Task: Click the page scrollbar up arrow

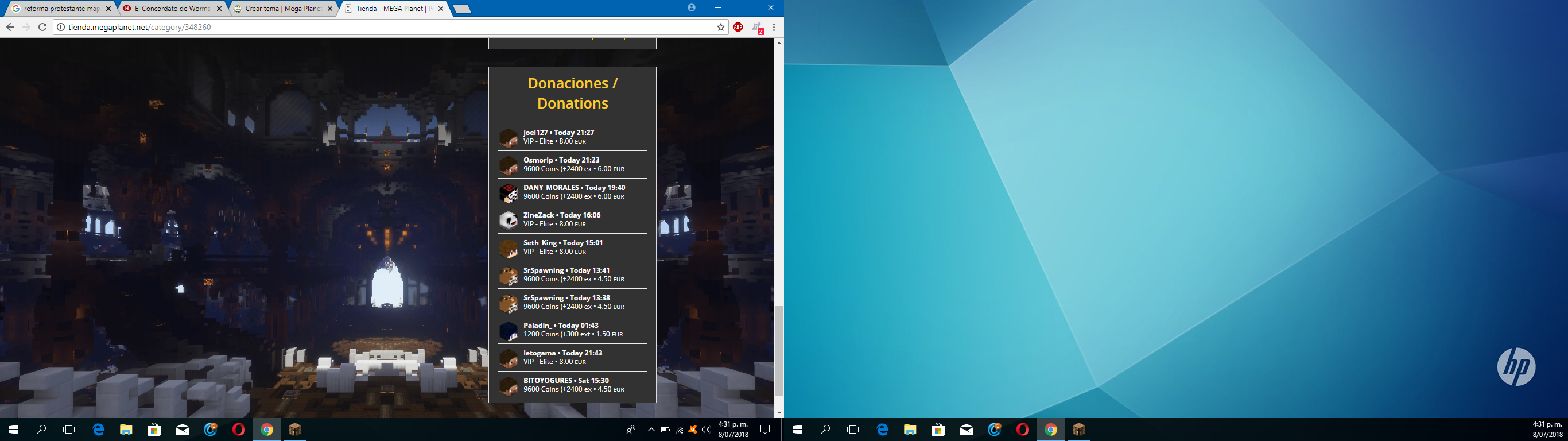Action: point(778,43)
